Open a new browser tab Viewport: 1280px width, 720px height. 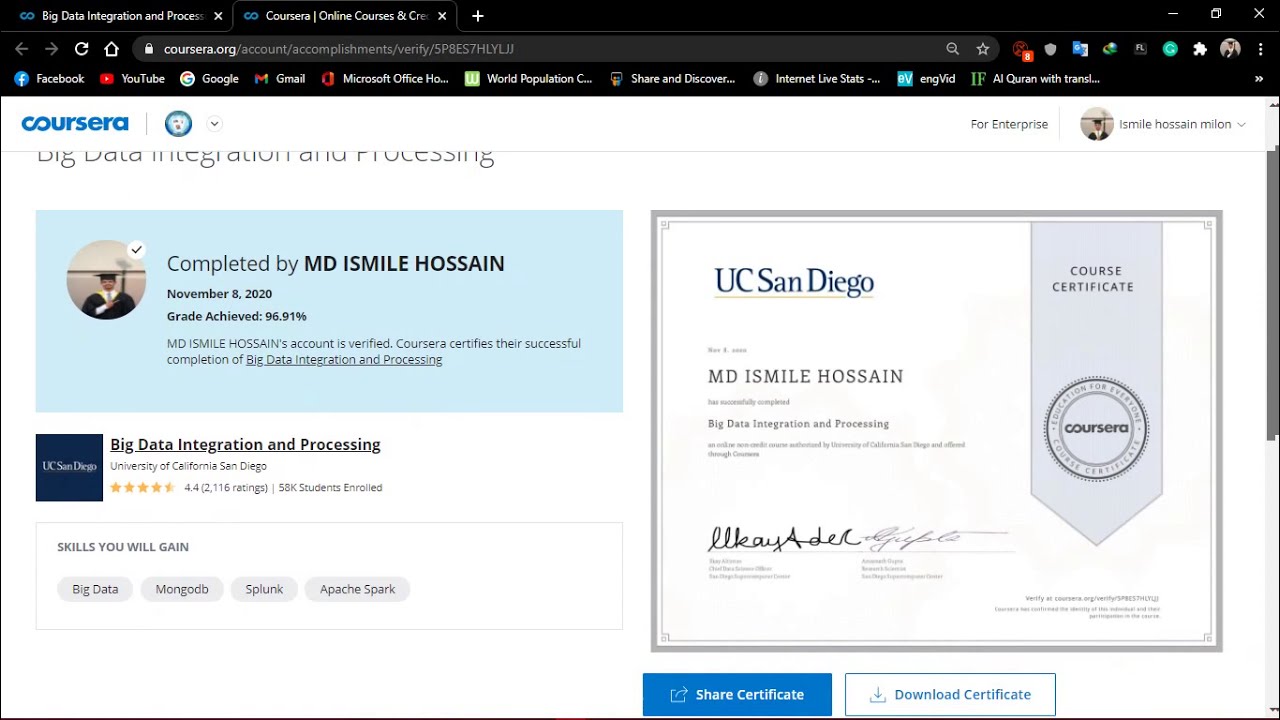(477, 16)
